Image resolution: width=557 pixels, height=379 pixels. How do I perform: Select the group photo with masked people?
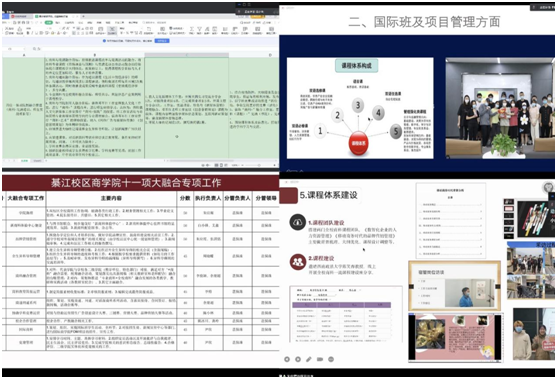500,108
